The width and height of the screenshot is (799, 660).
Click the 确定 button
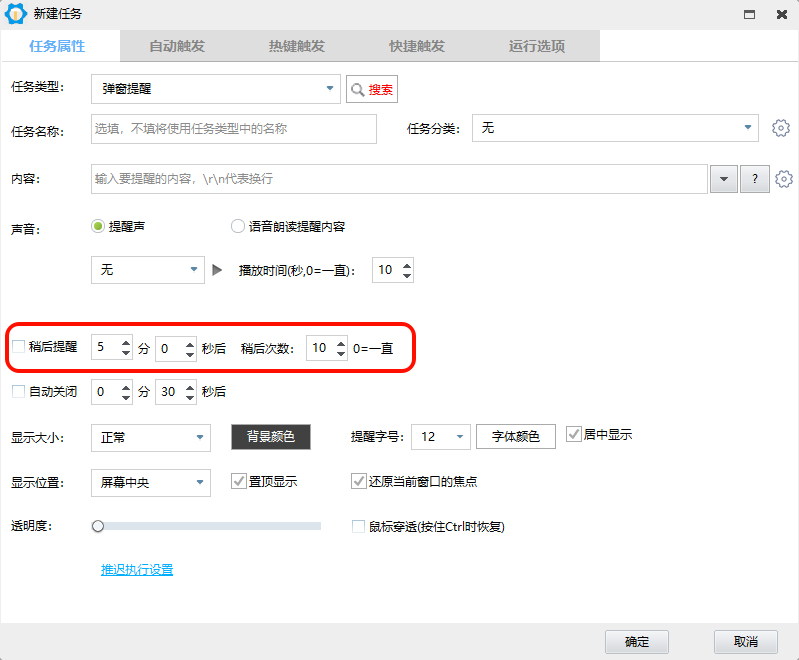tap(637, 642)
